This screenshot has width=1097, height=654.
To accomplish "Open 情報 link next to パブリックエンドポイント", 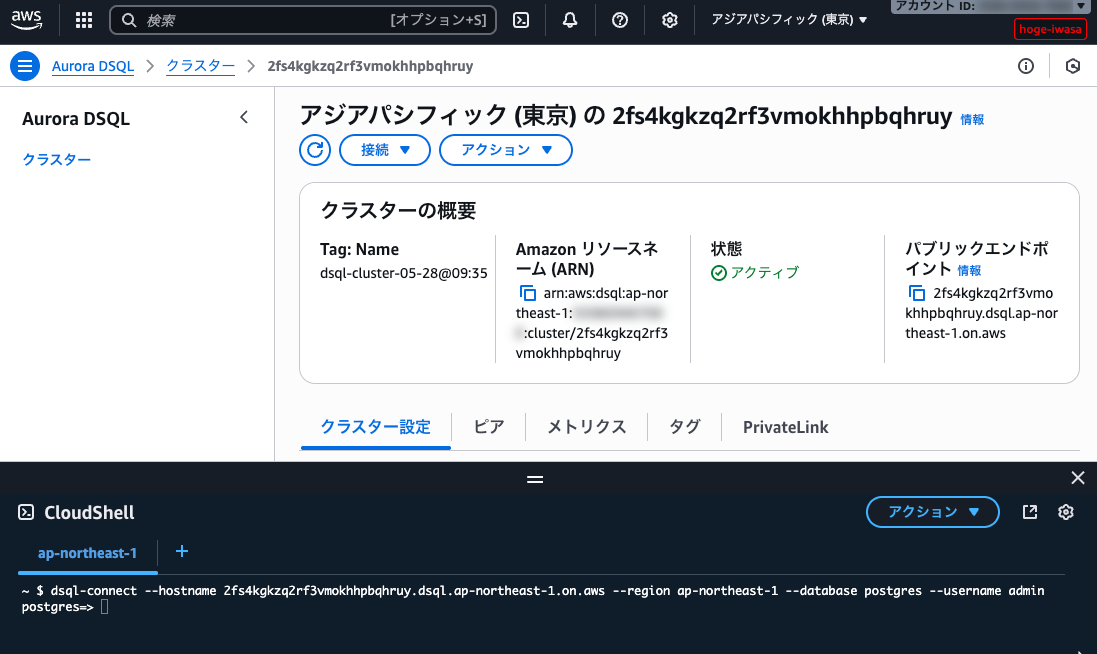I will point(969,271).
